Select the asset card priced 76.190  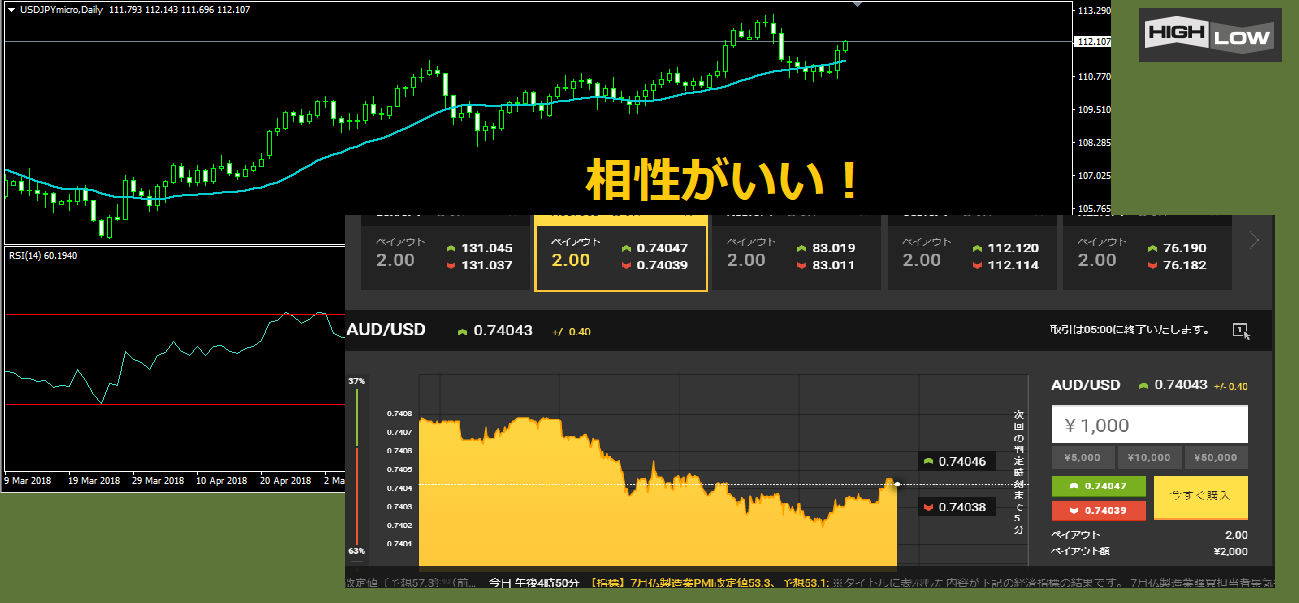click(1146, 257)
